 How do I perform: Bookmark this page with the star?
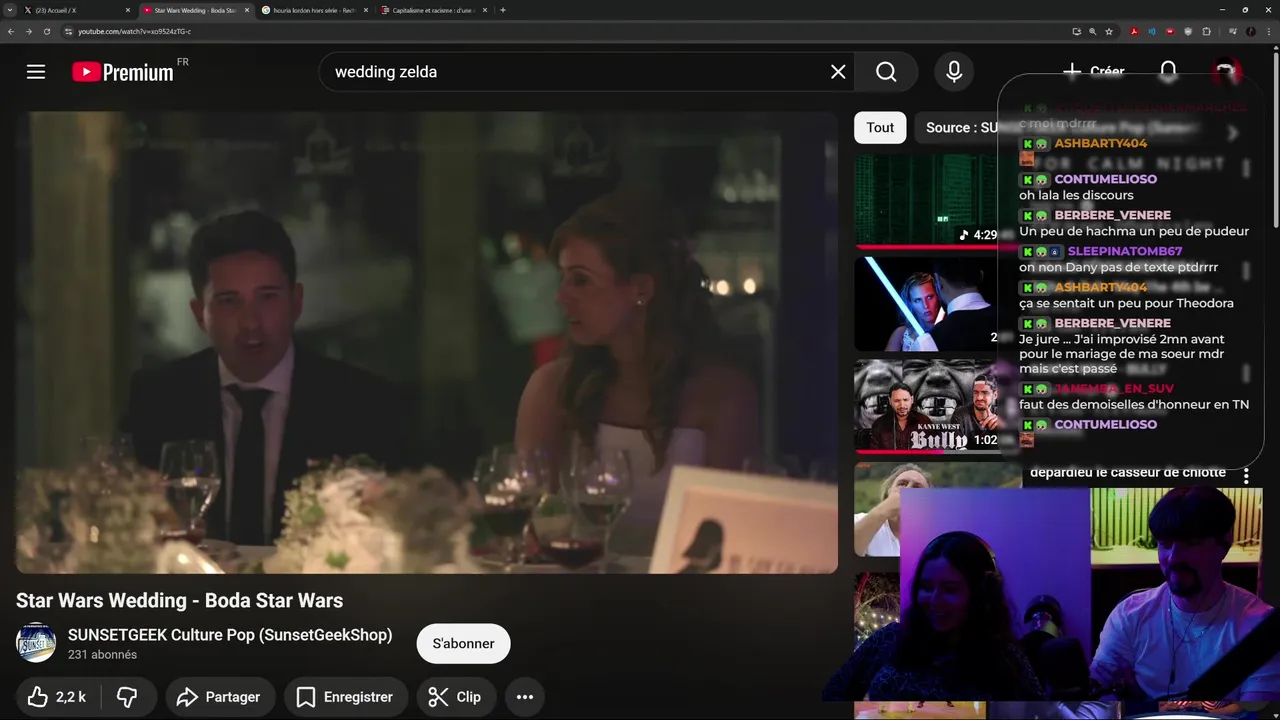click(x=1109, y=31)
